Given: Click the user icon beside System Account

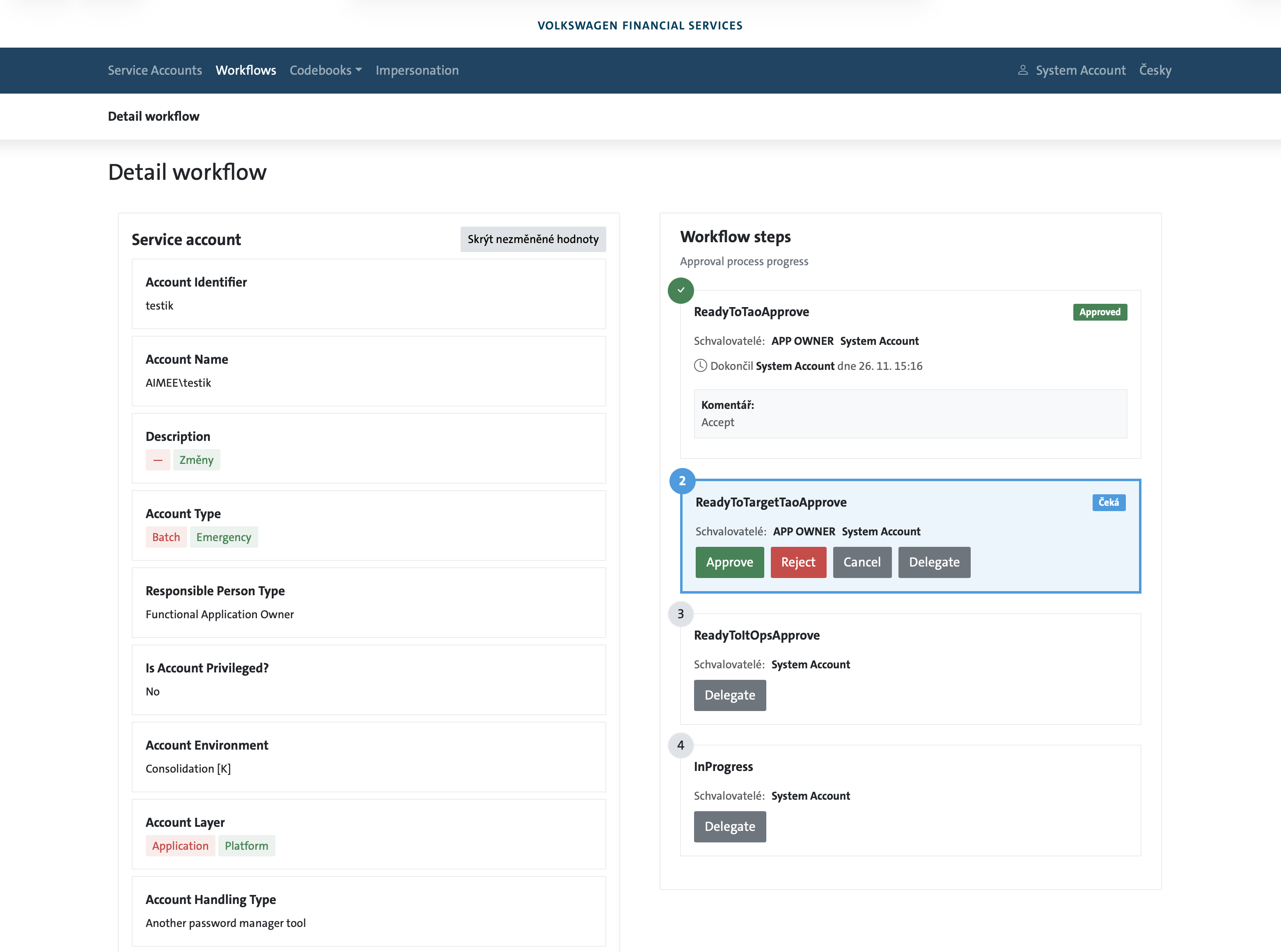Looking at the screenshot, I should [x=1023, y=70].
